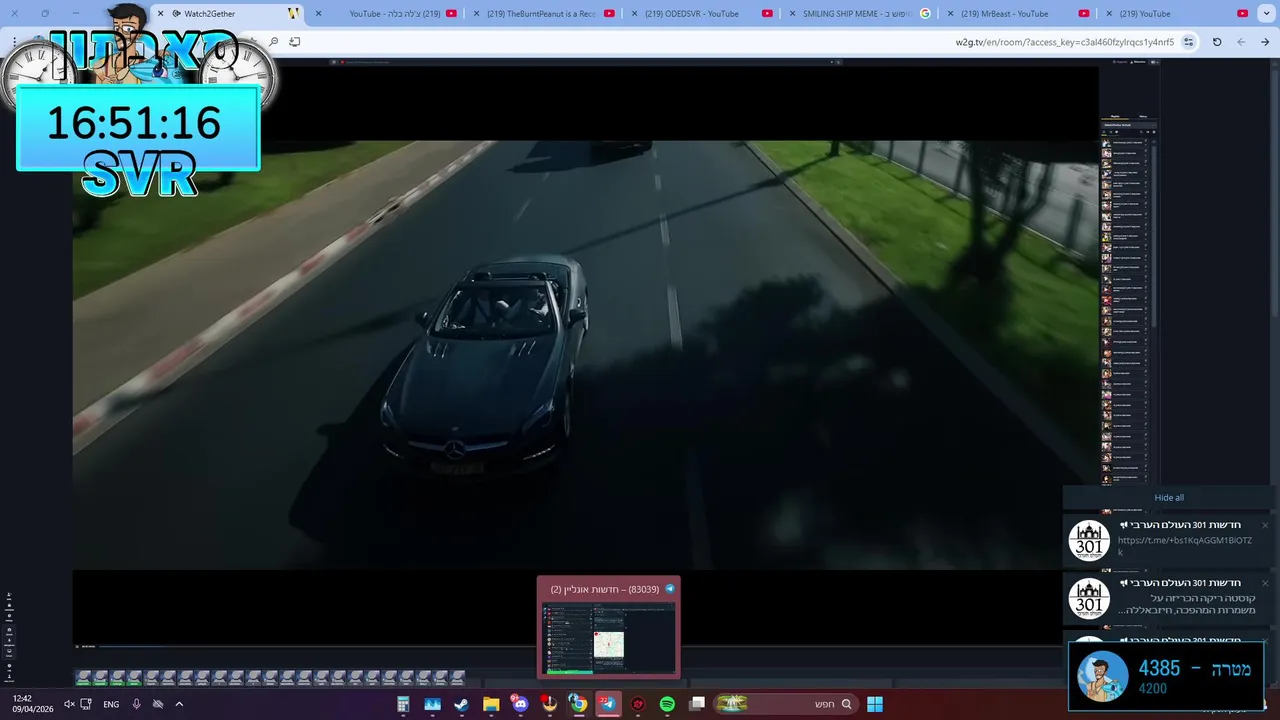
Task: Close the Watch2Gether tab
Action: (161, 14)
